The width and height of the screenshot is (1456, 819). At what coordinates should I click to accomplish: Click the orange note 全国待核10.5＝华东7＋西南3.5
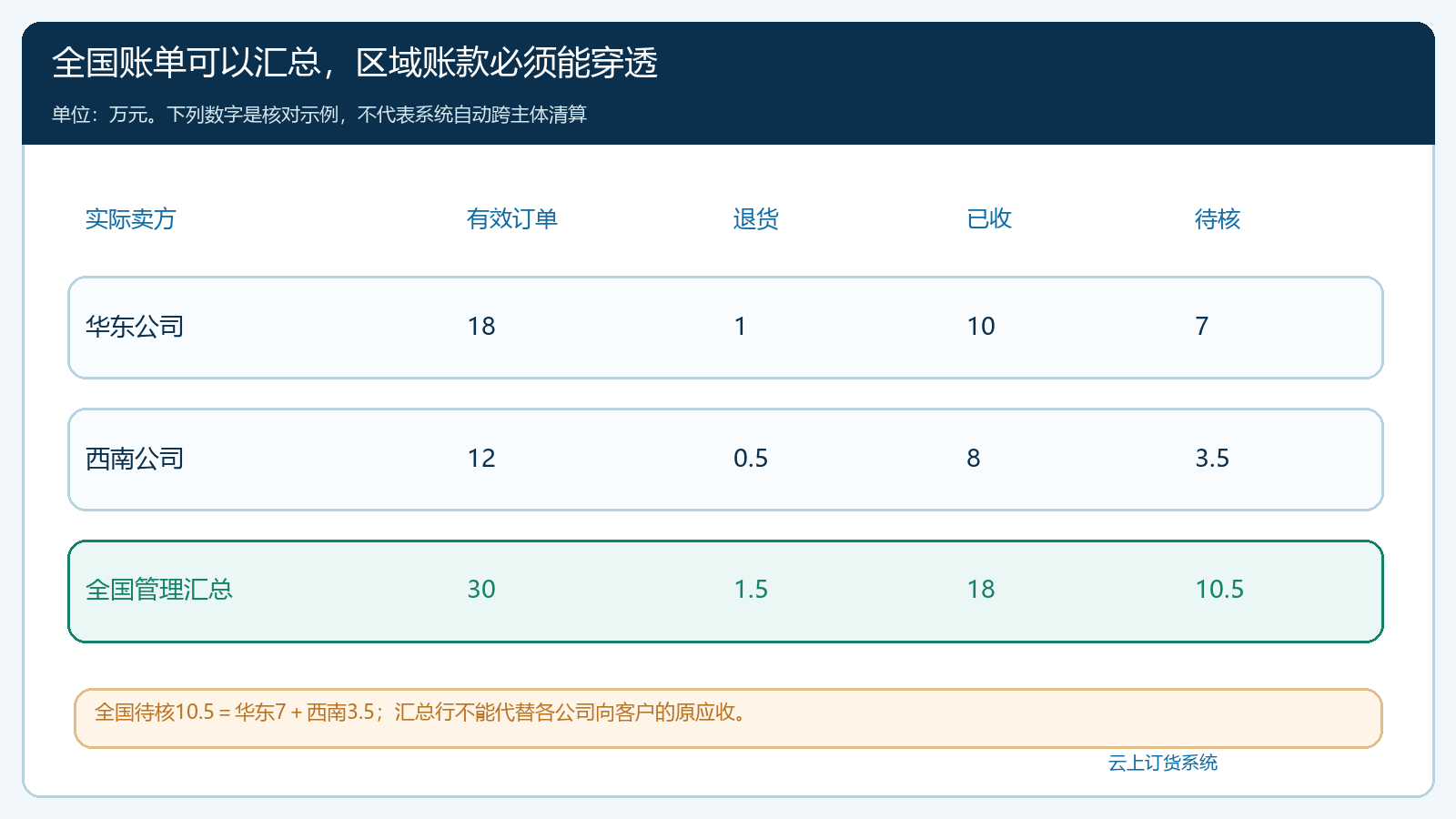point(728,719)
